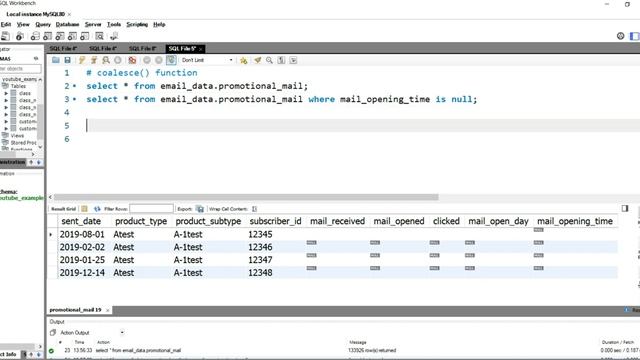The image size is (640, 360).
Task: Click the Filter Rows input field
Action: pyautogui.click(x=151, y=209)
